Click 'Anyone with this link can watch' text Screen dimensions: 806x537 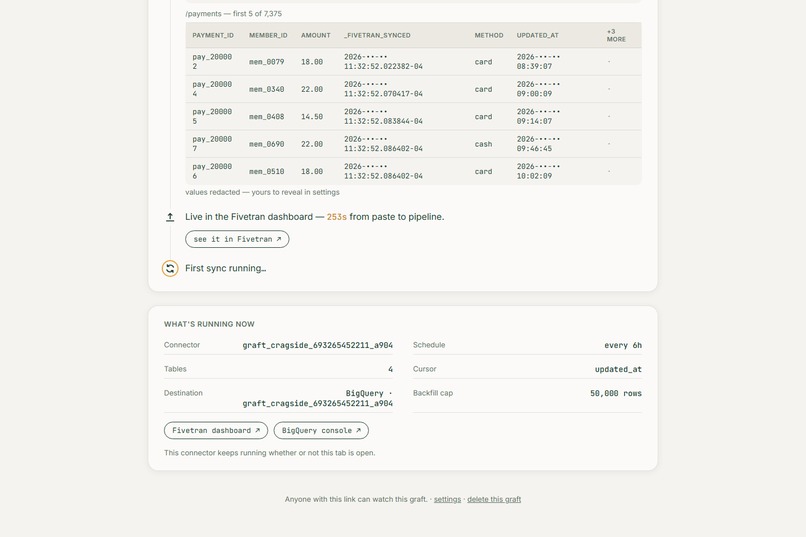(x=356, y=499)
